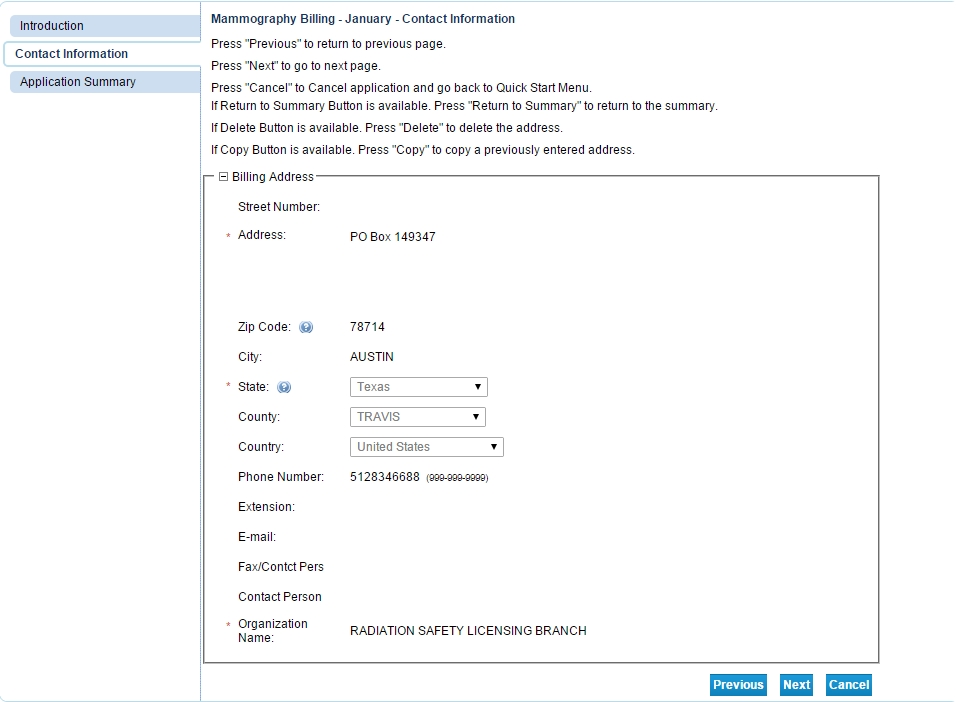Click the Country dropdown arrow
This screenshot has height=702, width=956.
495,447
